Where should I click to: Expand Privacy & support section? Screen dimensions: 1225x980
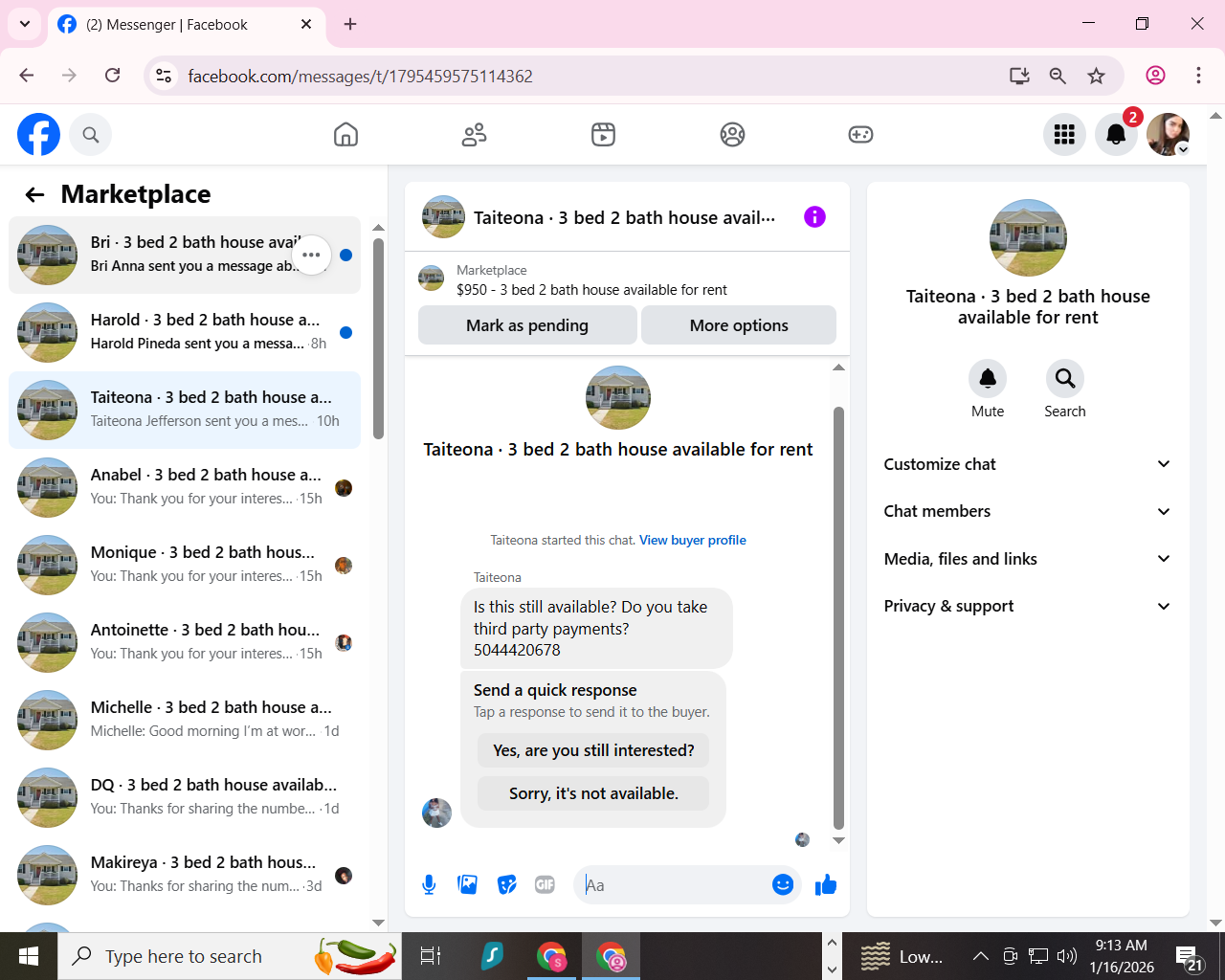point(1028,606)
